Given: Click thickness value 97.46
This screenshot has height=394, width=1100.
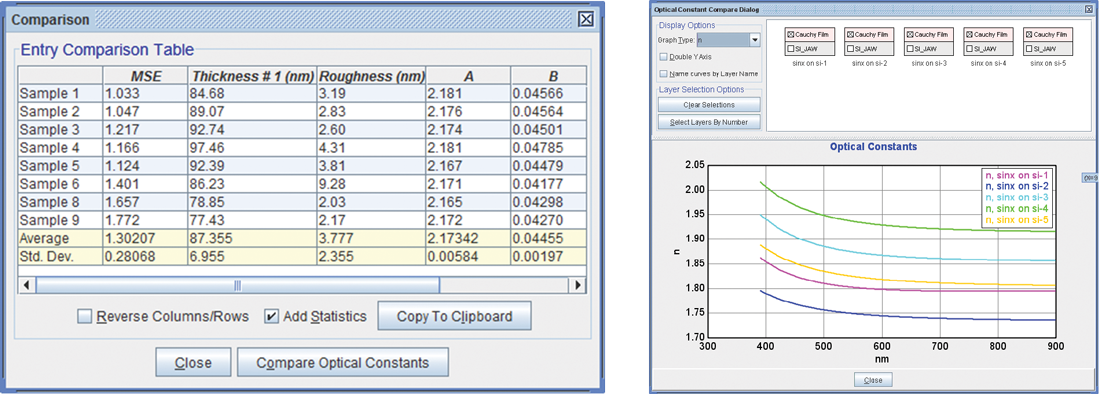Looking at the screenshot, I should 253,148.
